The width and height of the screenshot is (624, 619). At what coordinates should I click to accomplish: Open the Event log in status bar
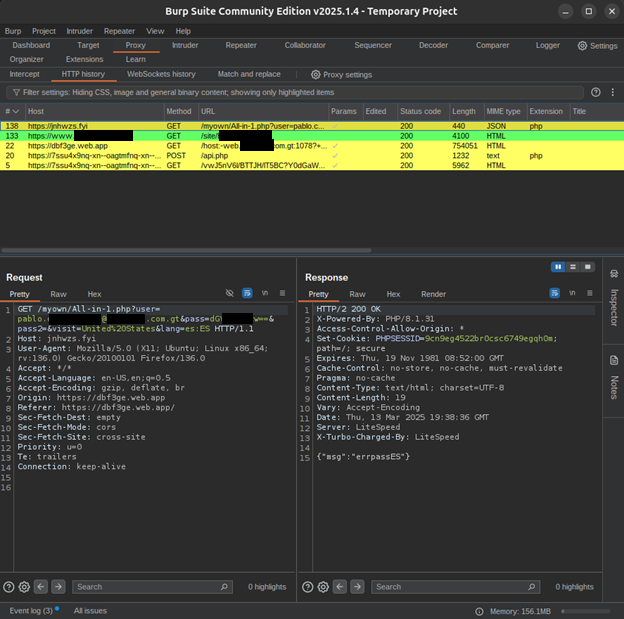tap(32, 609)
